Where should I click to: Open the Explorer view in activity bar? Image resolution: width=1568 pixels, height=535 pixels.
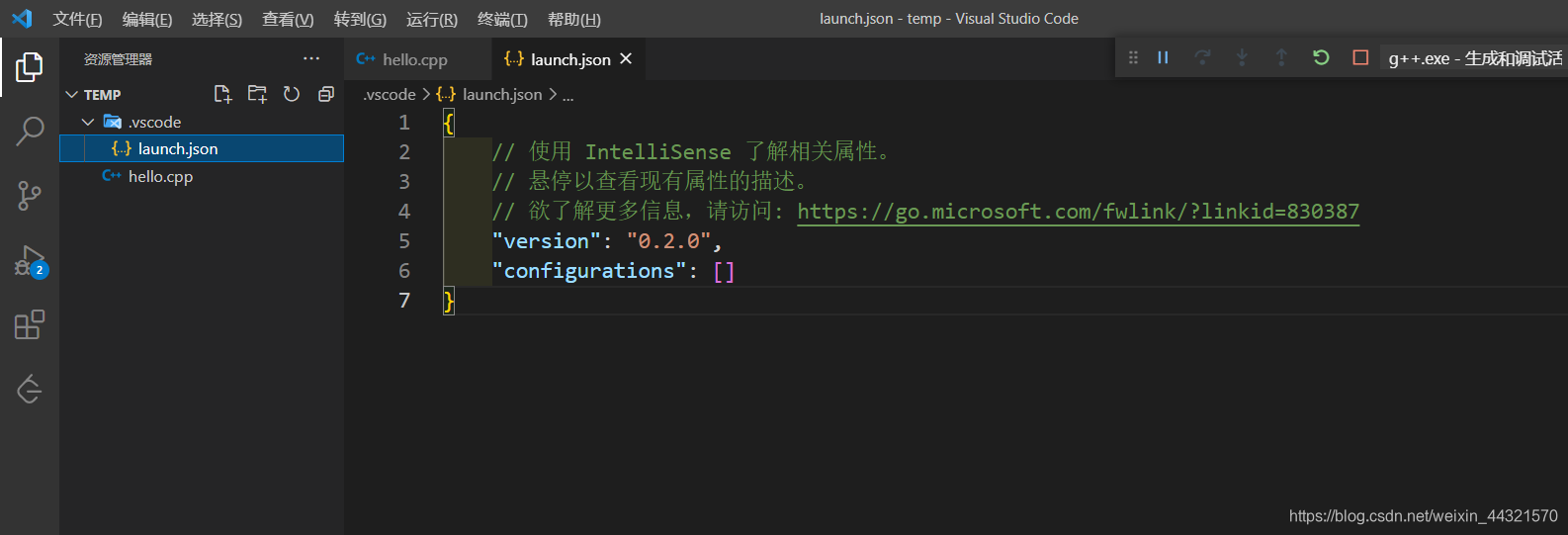(x=30, y=67)
